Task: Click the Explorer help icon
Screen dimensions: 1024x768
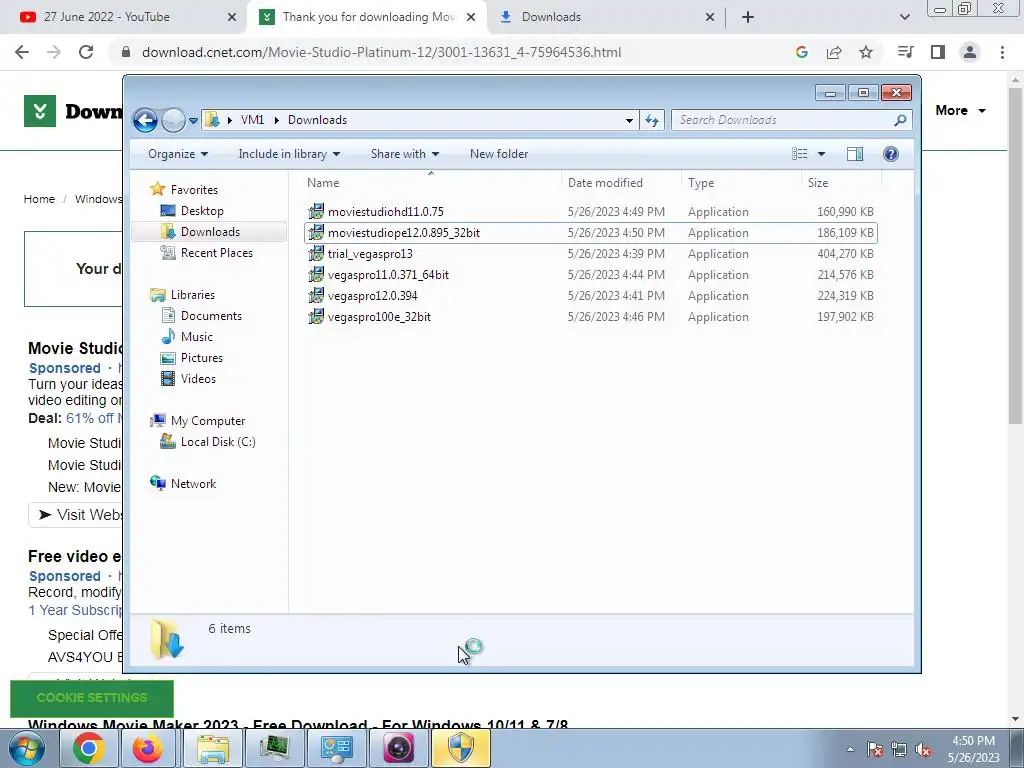Action: [891, 154]
